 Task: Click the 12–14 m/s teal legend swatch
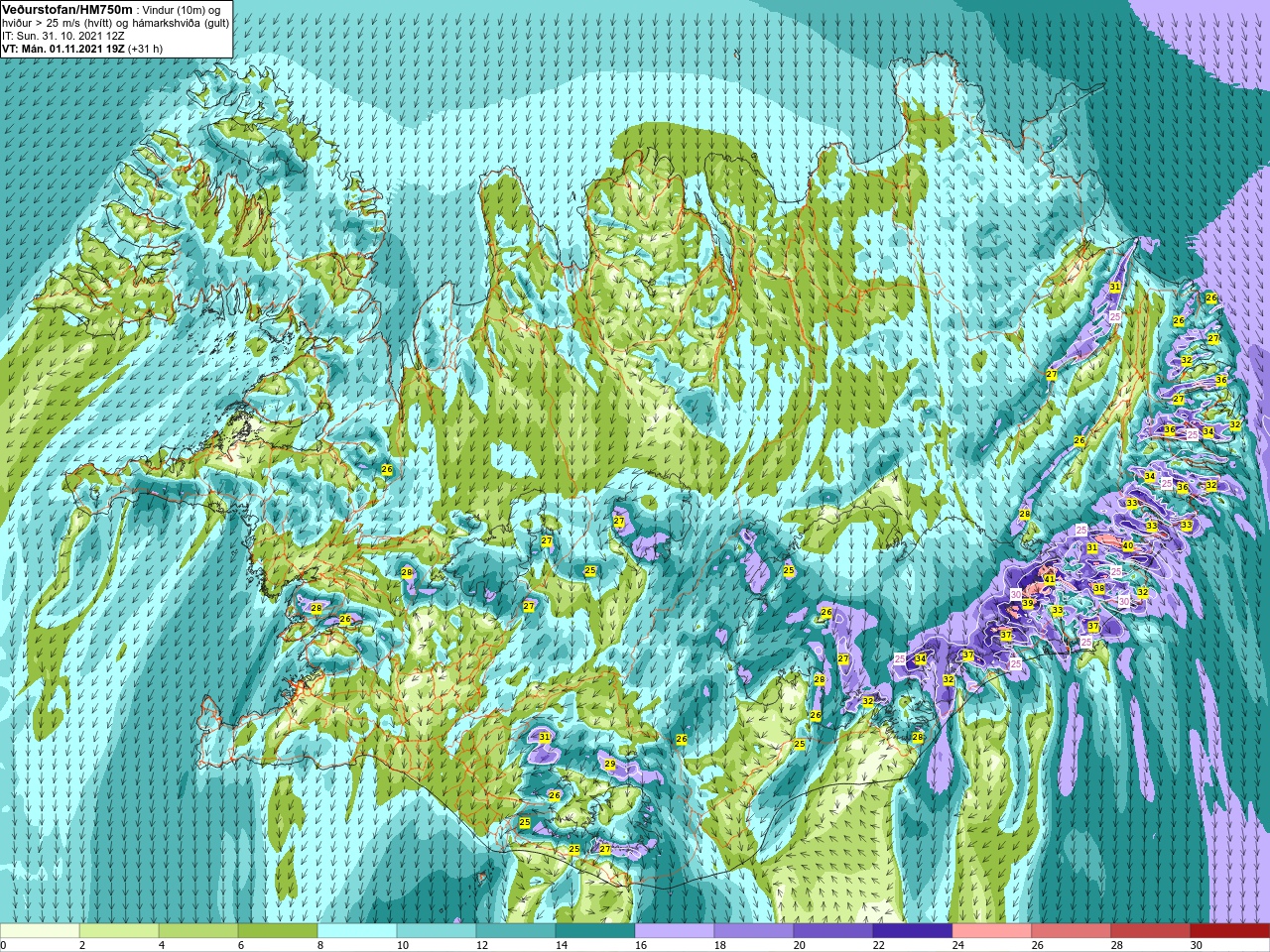coord(516,931)
